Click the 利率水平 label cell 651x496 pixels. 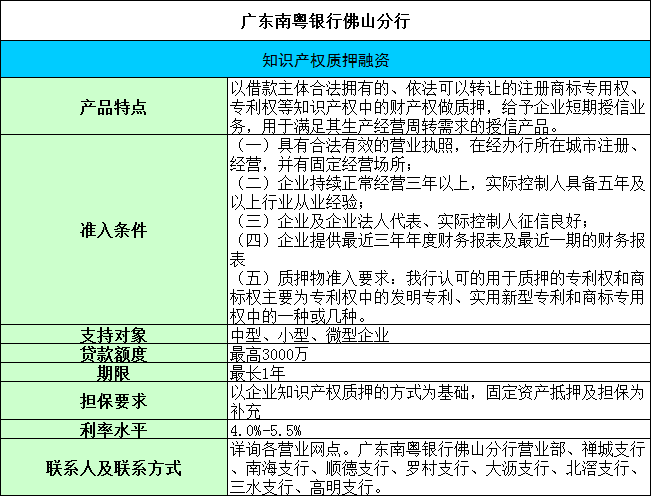tap(114, 429)
